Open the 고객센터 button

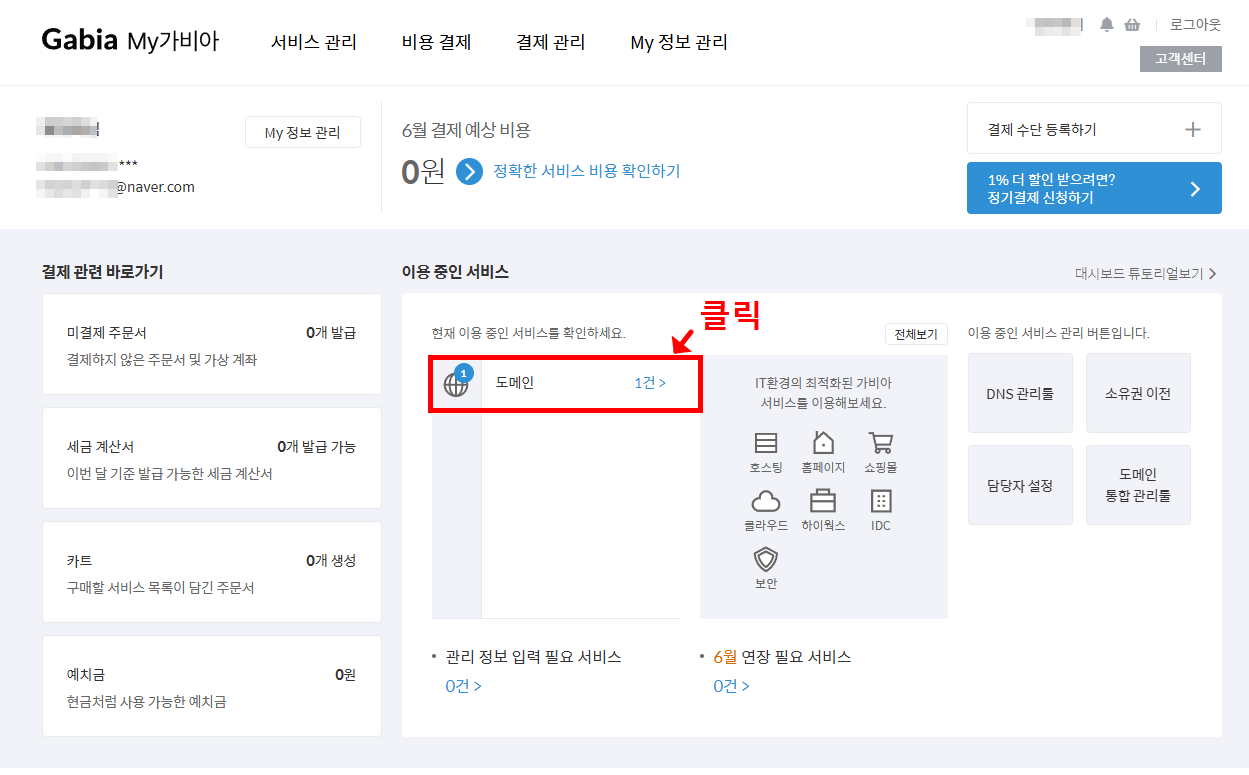[x=1181, y=59]
